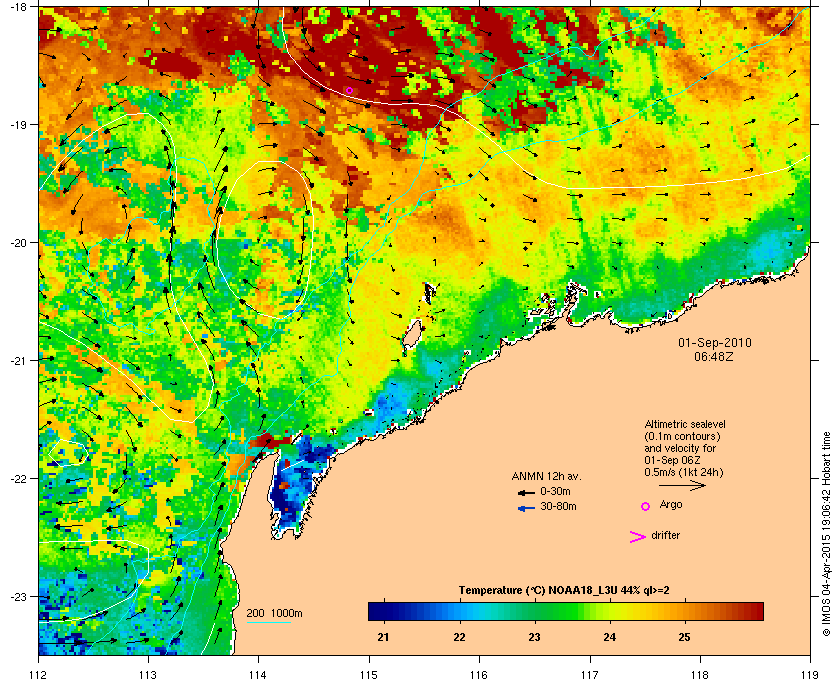Click the longitude axis label 113

pos(148,675)
